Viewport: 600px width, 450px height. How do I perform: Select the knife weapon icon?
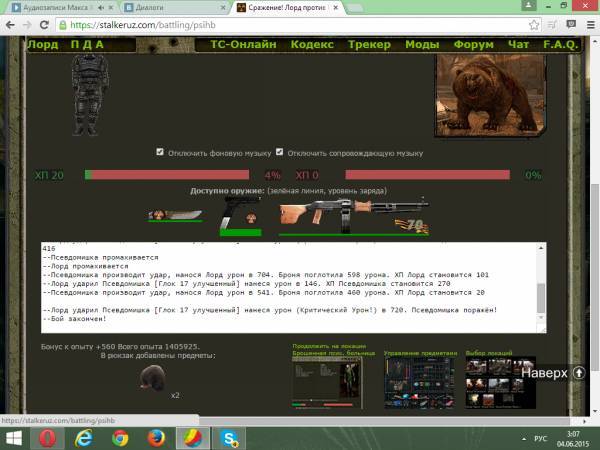[x=167, y=215]
